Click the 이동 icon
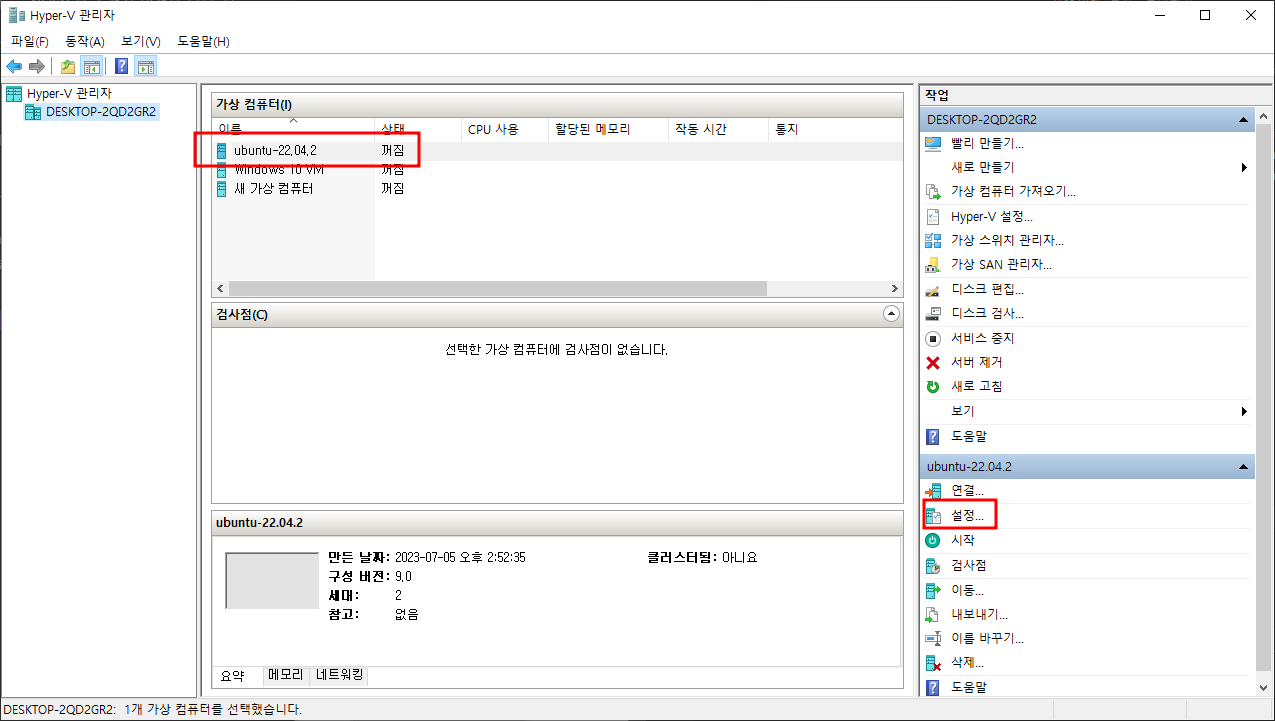This screenshot has height=721, width=1275. click(x=933, y=590)
